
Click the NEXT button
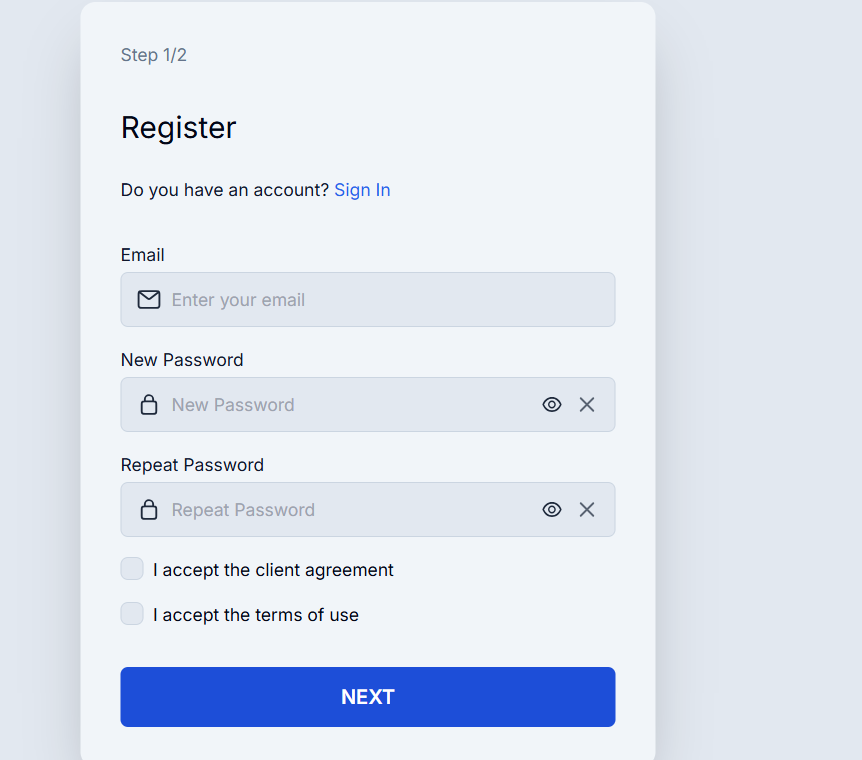tap(368, 697)
